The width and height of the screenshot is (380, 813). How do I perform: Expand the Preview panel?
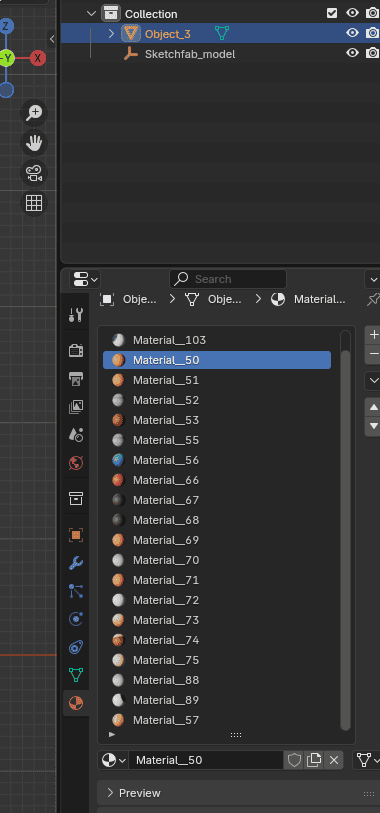tap(110, 793)
